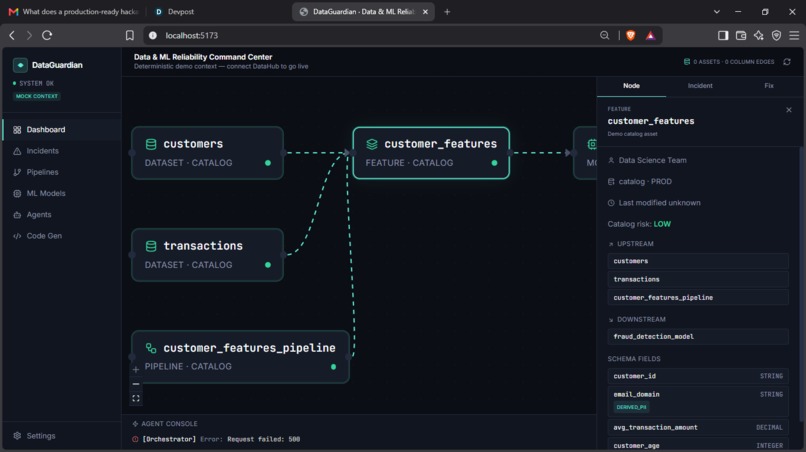Click the Data Science Team owner
The width and height of the screenshot is (806, 452).
[x=652, y=160]
